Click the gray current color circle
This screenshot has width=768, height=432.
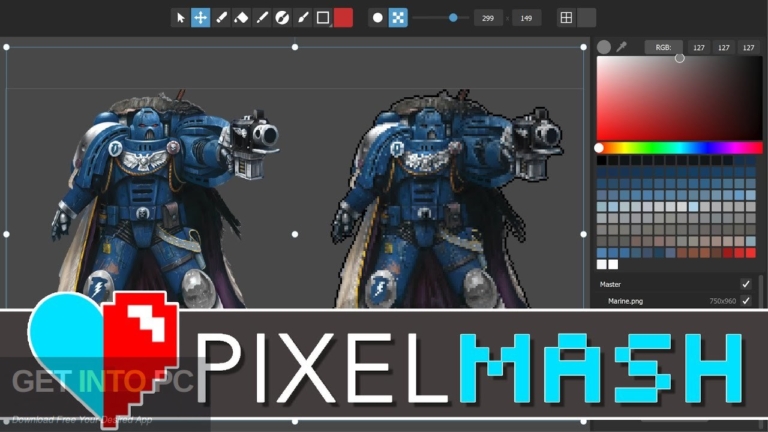pos(604,47)
